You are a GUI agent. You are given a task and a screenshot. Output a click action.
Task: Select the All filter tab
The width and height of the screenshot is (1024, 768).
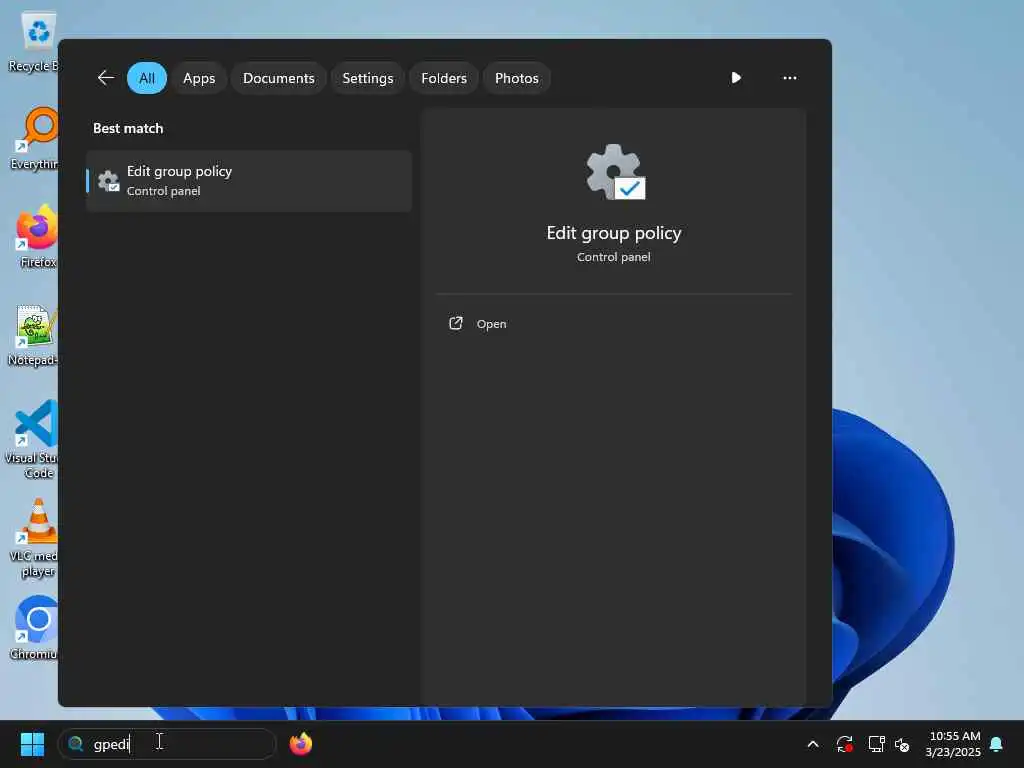[x=147, y=78]
